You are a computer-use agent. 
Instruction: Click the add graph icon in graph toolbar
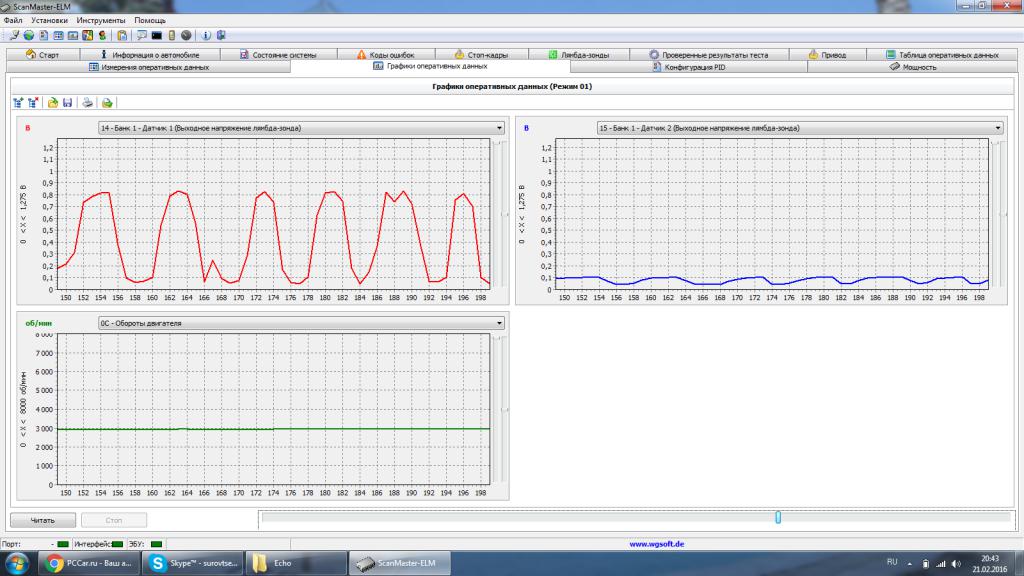pos(17,102)
